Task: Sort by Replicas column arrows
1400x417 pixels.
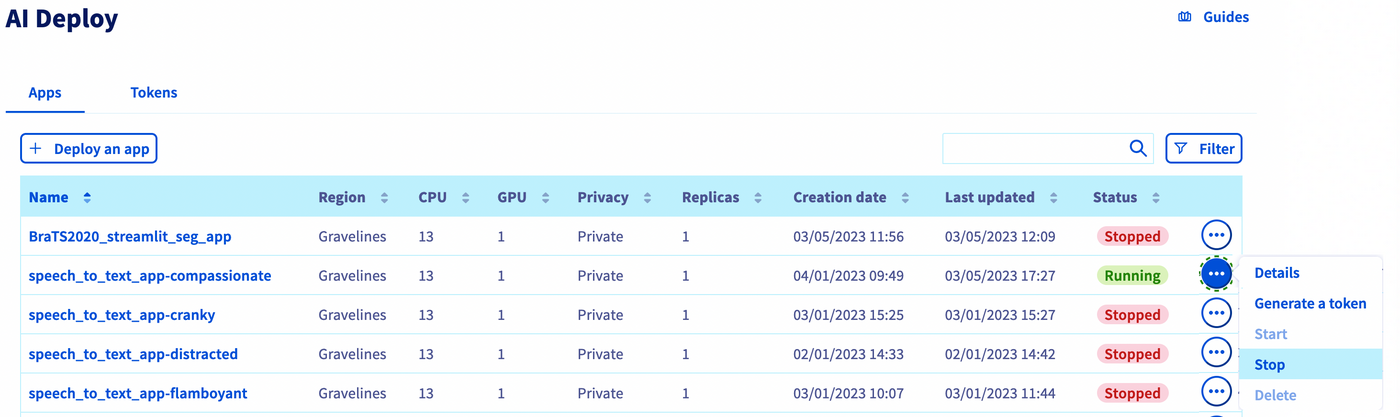Action: click(x=757, y=198)
